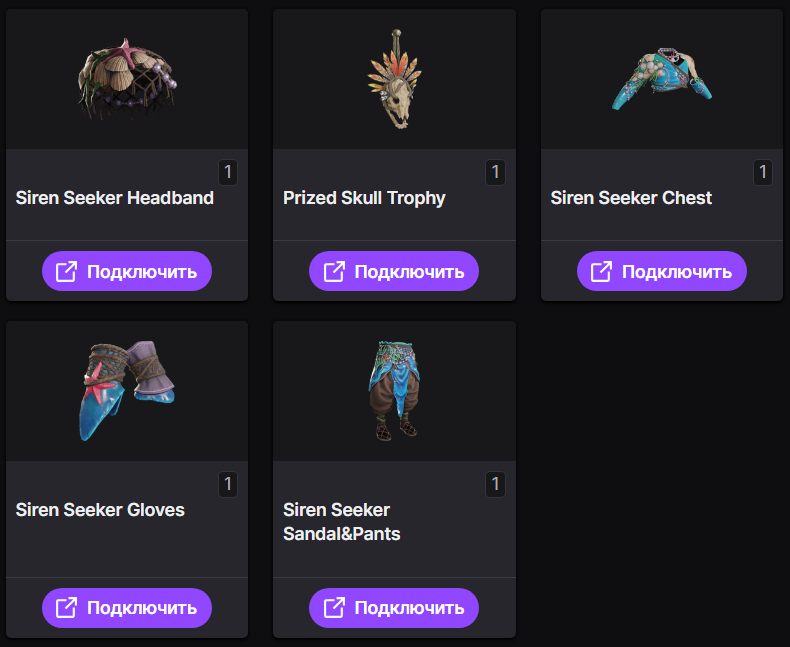Click the external-link icon on the Gloves connect button

67,608
